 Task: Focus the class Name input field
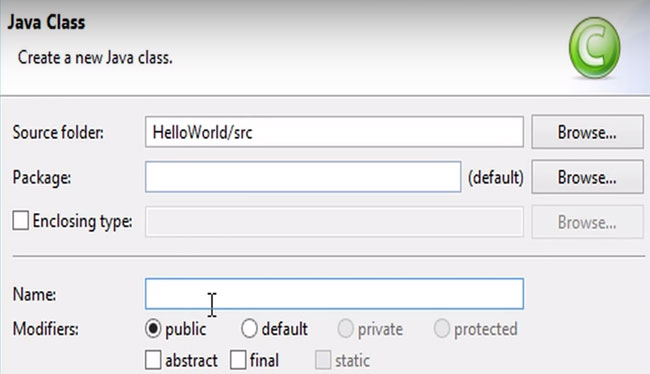click(334, 294)
